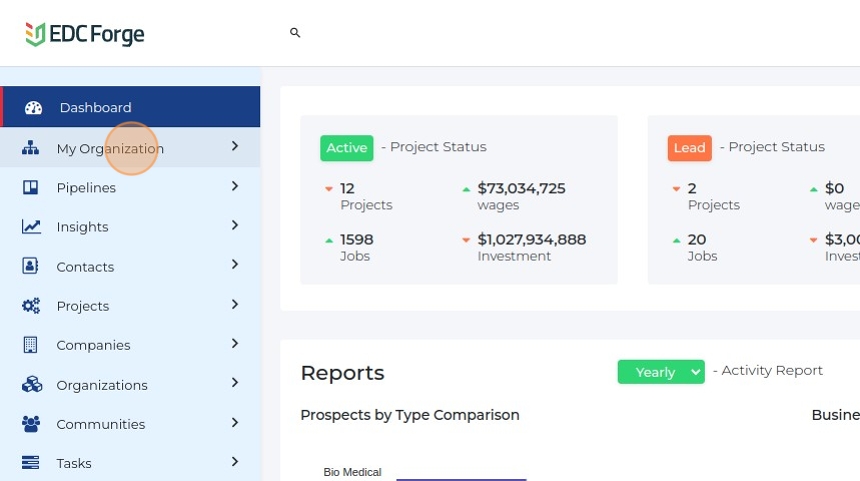Click the My Organization hierarchy icon
Image resolution: width=860 pixels, height=481 pixels.
coord(30,148)
